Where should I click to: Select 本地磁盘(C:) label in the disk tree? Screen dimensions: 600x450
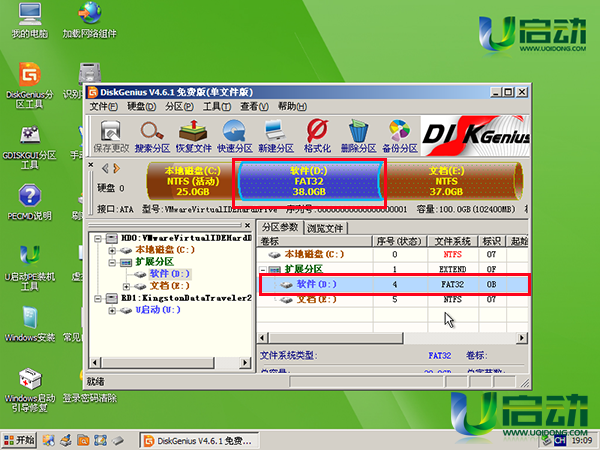[165, 250]
